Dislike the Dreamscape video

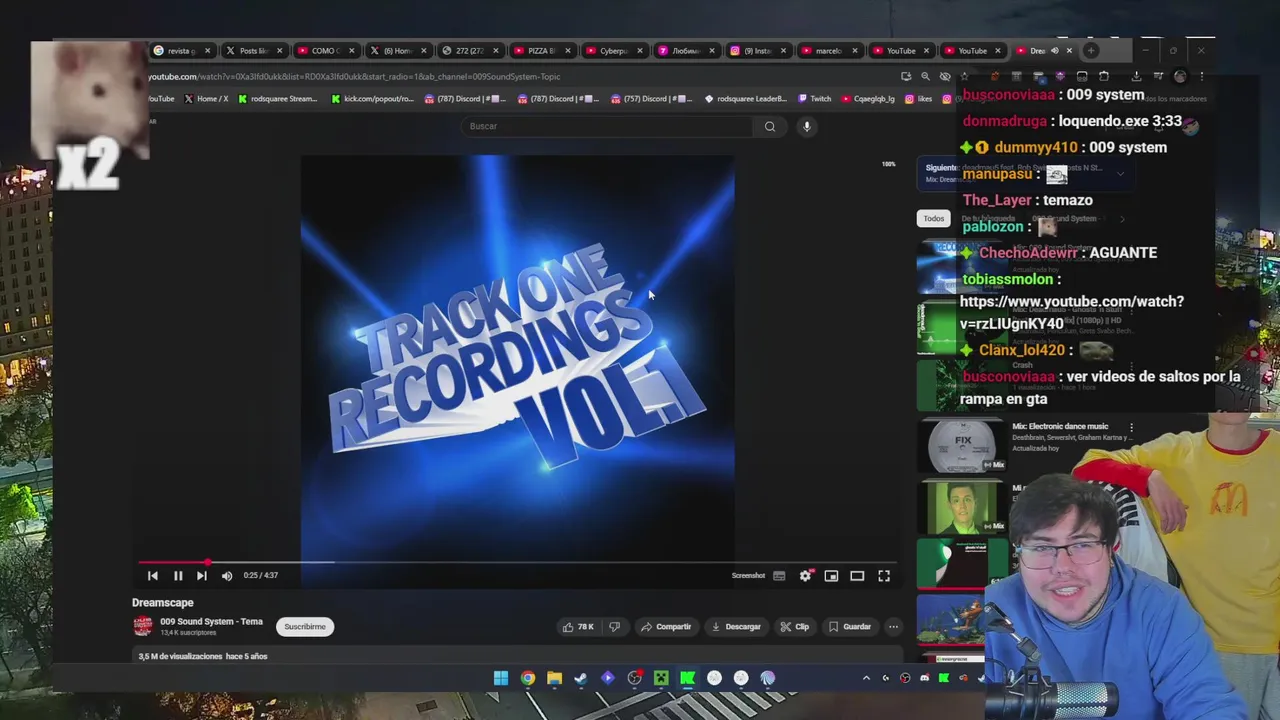pos(614,627)
